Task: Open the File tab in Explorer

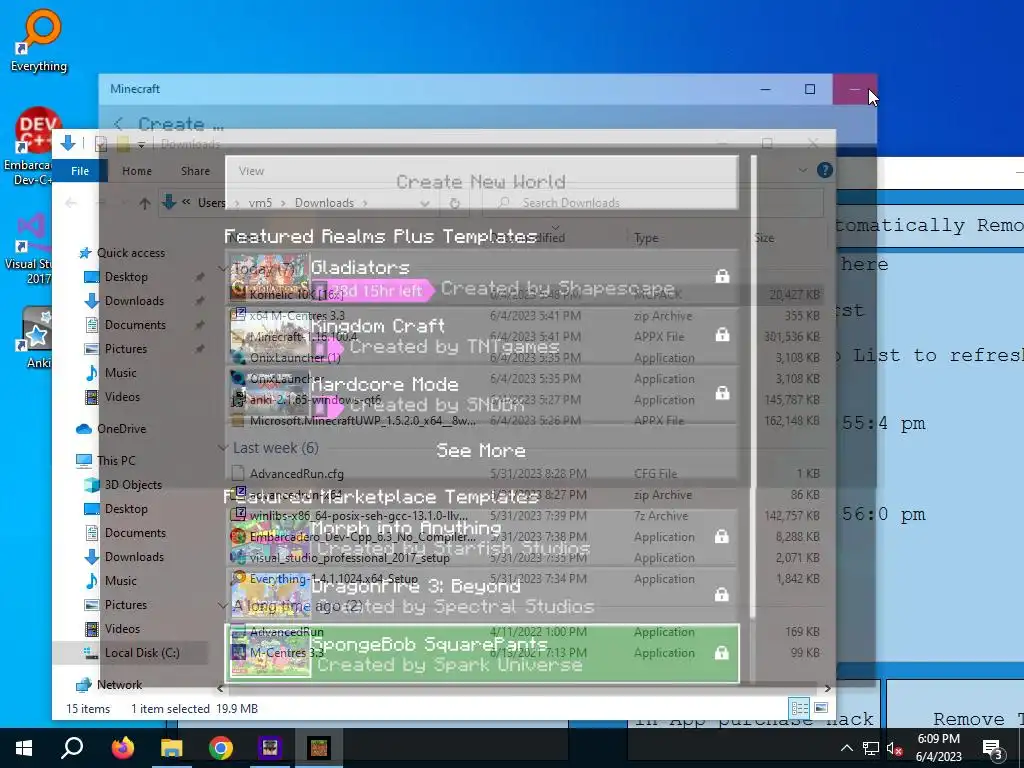Action: [80, 171]
